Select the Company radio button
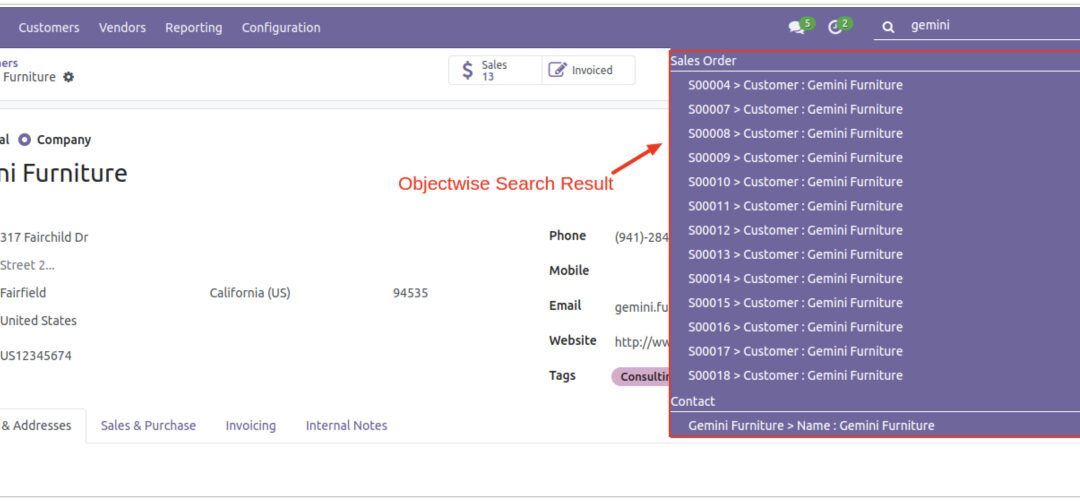Image resolution: width=1080 pixels, height=501 pixels. pyautogui.click(x=25, y=140)
